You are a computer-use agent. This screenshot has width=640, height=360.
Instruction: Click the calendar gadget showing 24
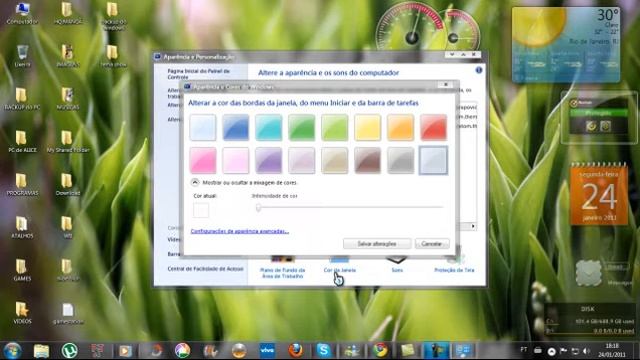(599, 195)
